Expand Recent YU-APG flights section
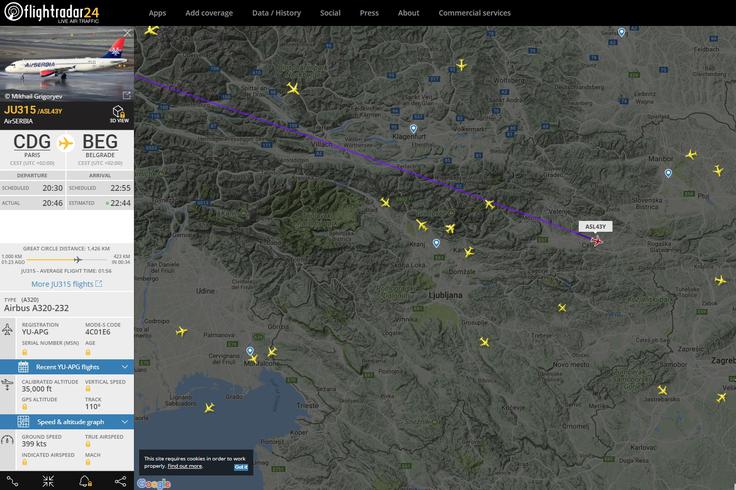Viewport: 736px width, 490px height. click(x=67, y=367)
